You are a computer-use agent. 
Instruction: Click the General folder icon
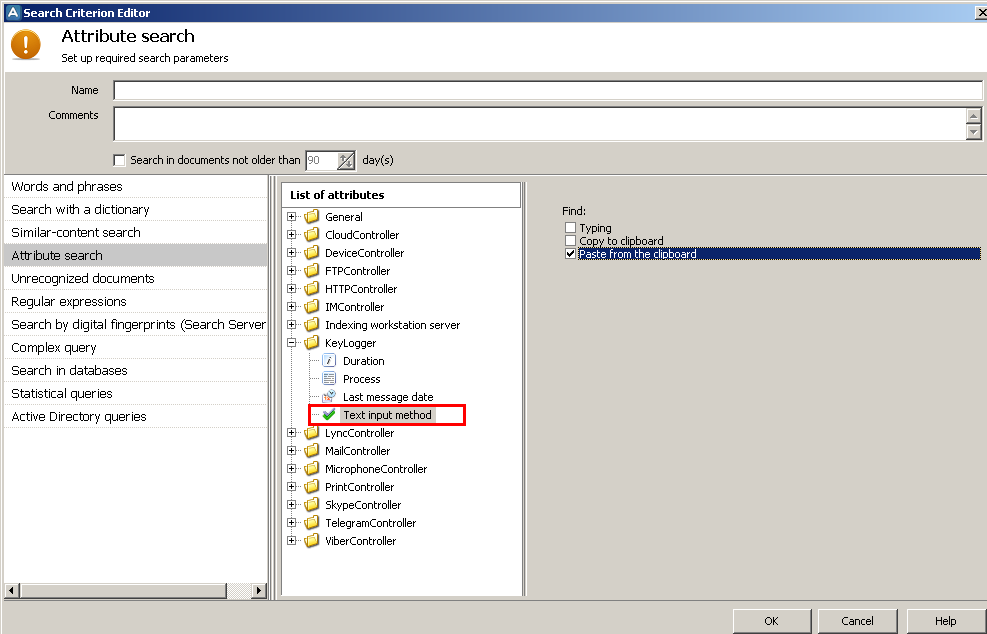(312, 217)
